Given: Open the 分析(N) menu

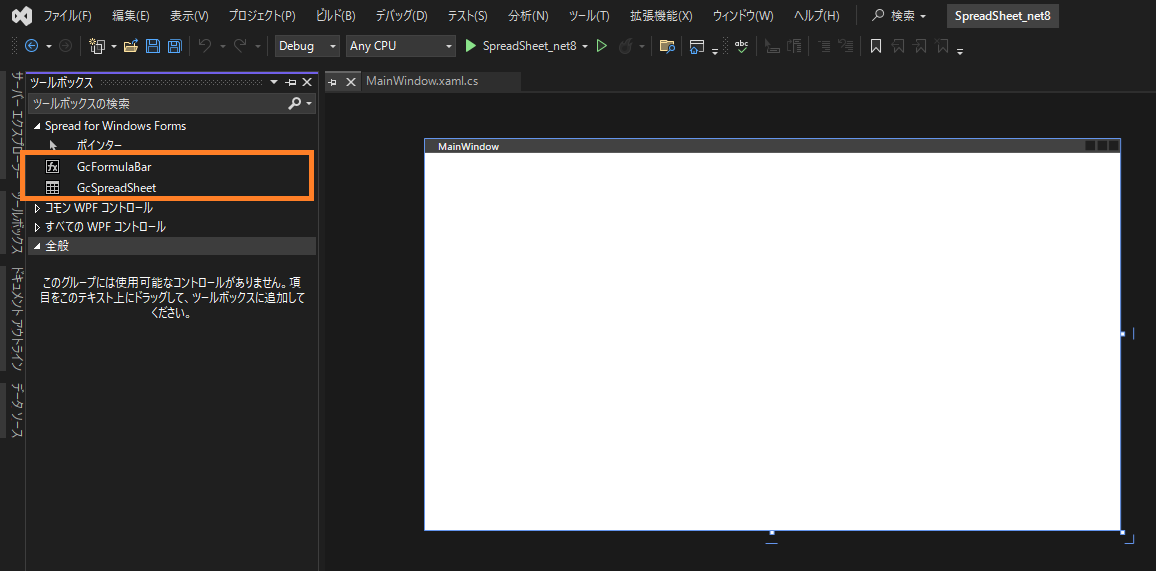Looking at the screenshot, I should point(528,15).
